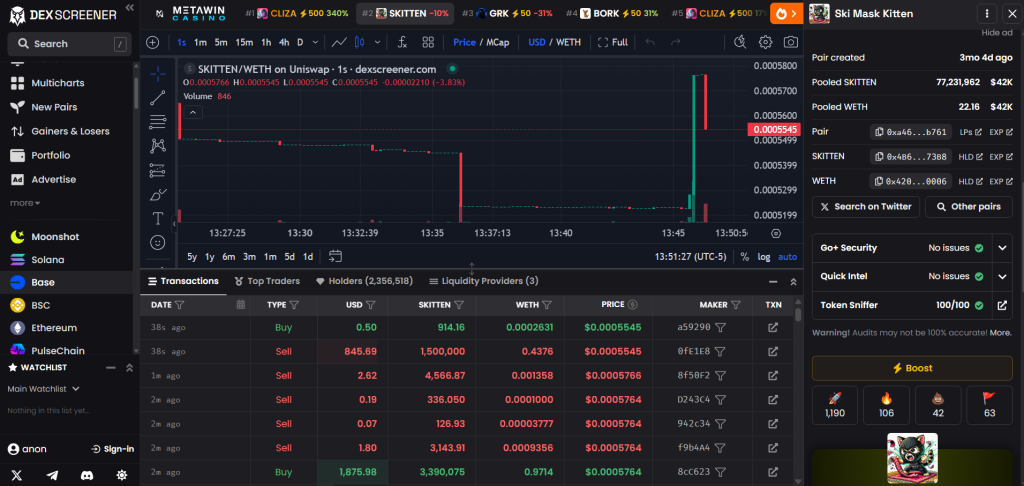Open the chart style dropdown arrow

377,42
